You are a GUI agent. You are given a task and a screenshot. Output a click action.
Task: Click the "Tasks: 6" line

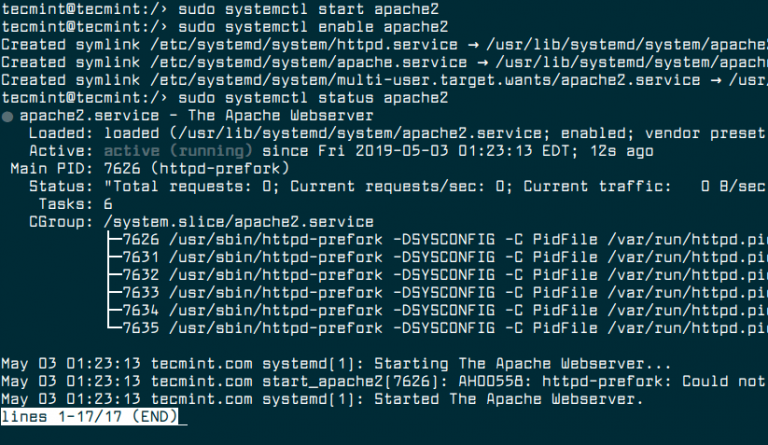pos(72,203)
